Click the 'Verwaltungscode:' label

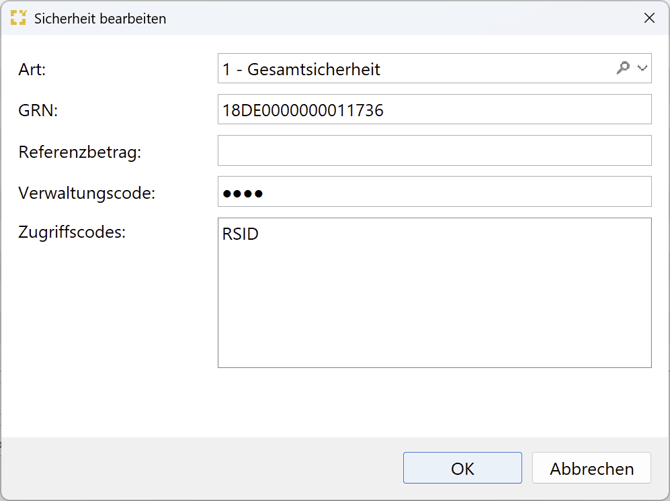(x=86, y=193)
